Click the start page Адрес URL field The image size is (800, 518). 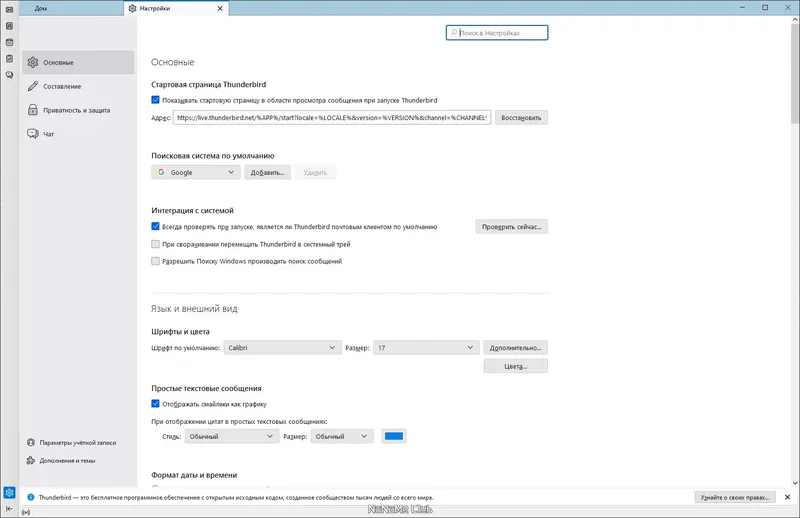(332, 117)
